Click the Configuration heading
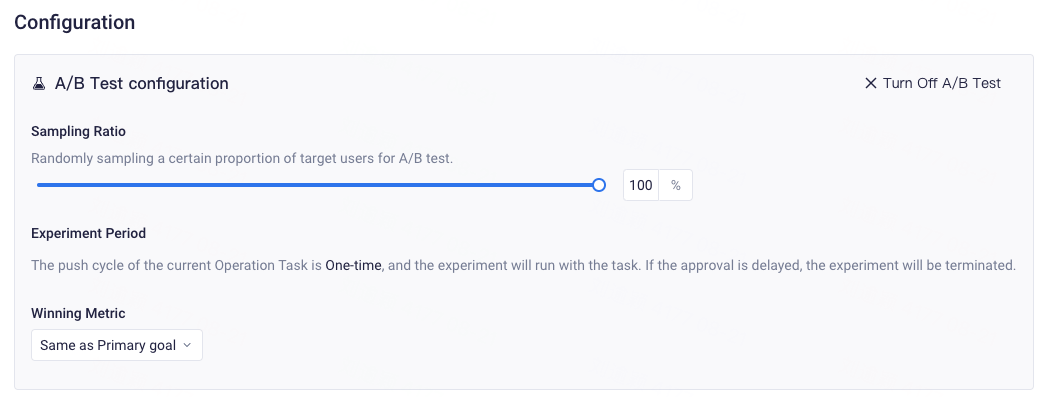Viewport: 1047px width, 397px height. tap(75, 22)
